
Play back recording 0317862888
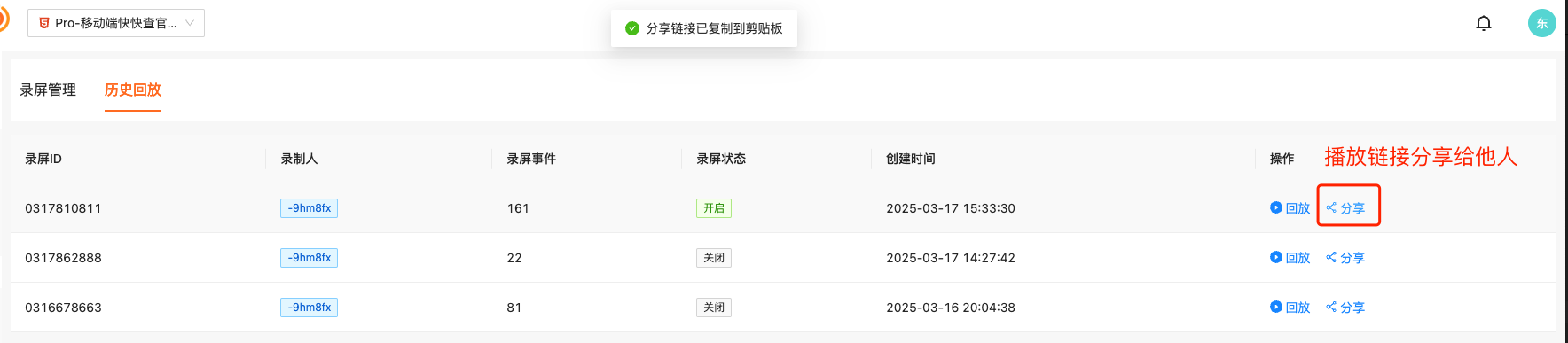point(1290,258)
